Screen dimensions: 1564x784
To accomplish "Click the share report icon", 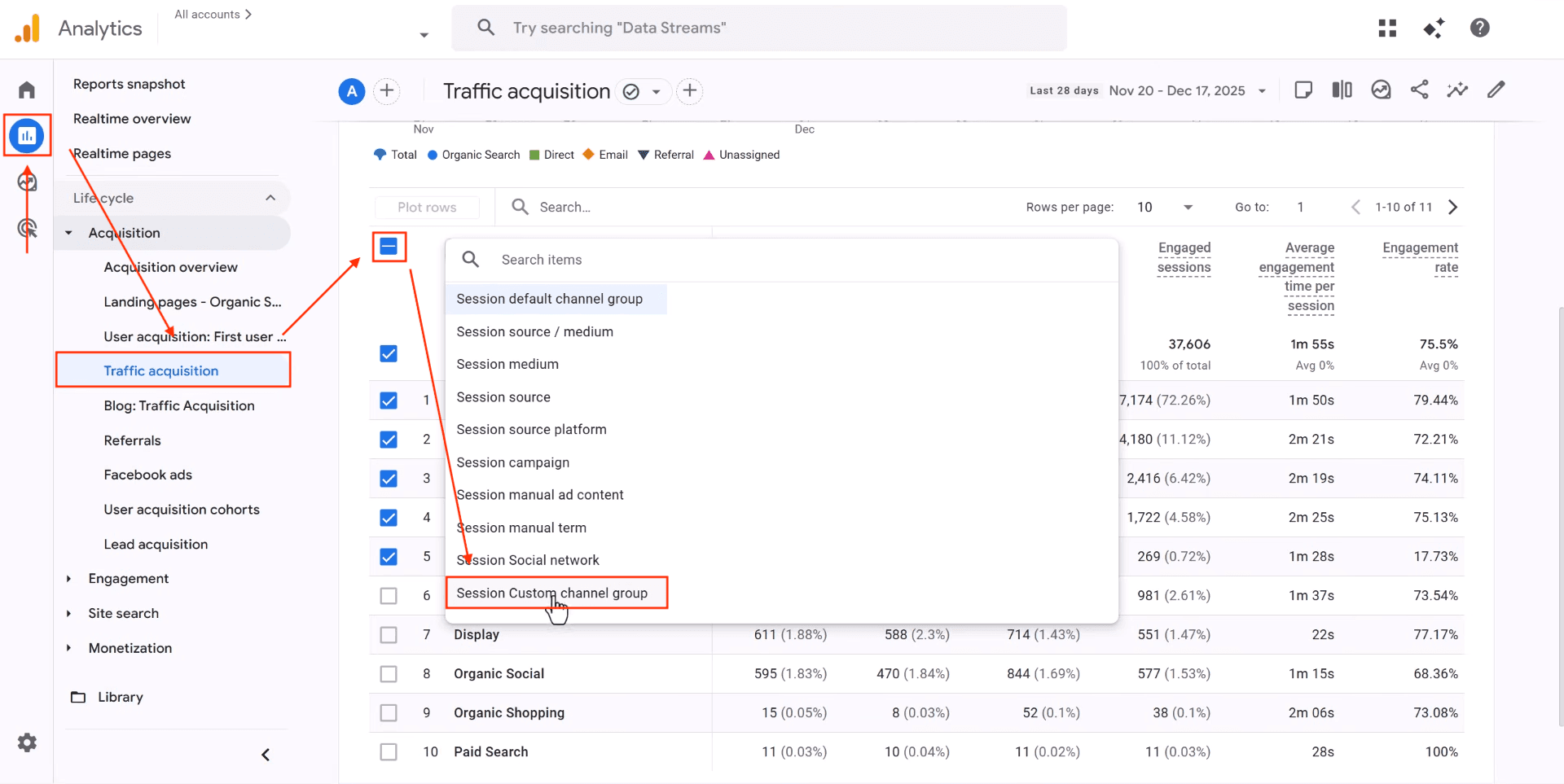I will click(1420, 90).
